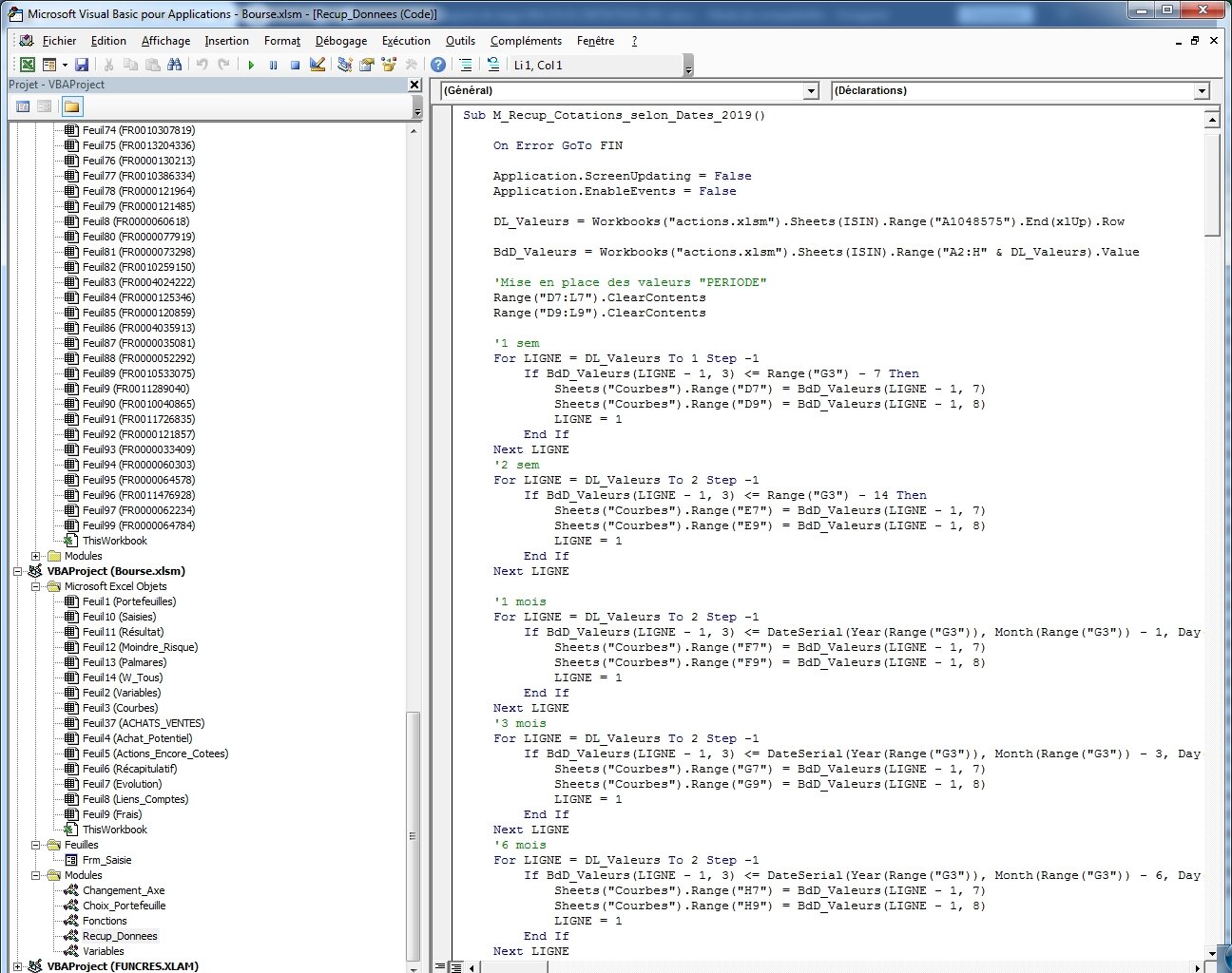The width and height of the screenshot is (1232, 973).
Task: Open the Properties window icon
Action: pos(366,65)
